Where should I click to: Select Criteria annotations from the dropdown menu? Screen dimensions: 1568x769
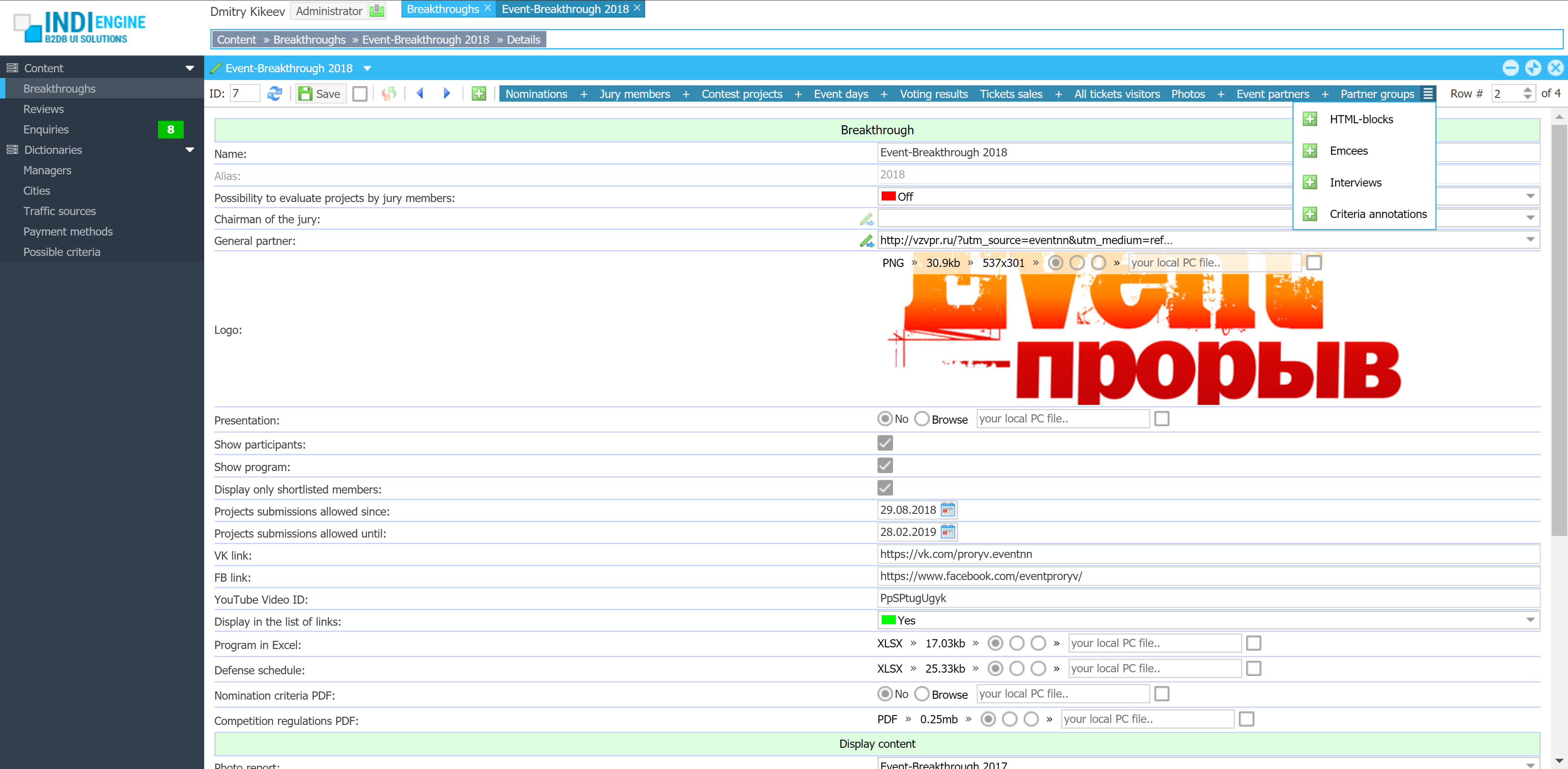click(x=1377, y=214)
